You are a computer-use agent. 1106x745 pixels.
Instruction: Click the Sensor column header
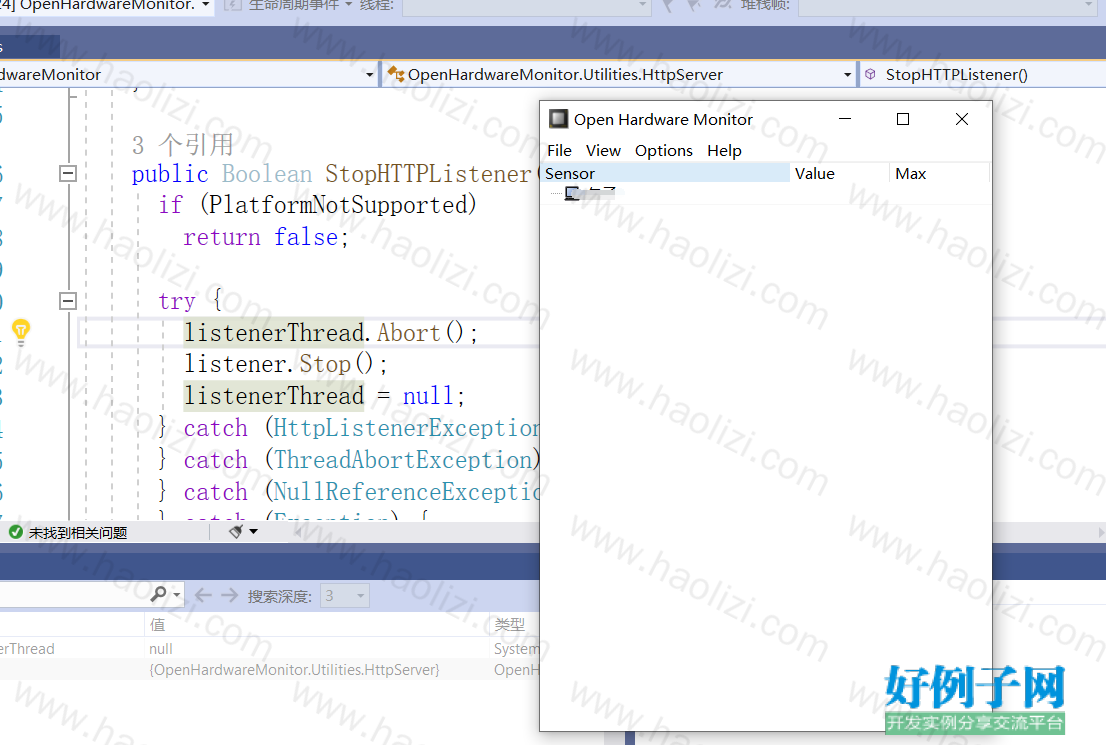click(665, 173)
